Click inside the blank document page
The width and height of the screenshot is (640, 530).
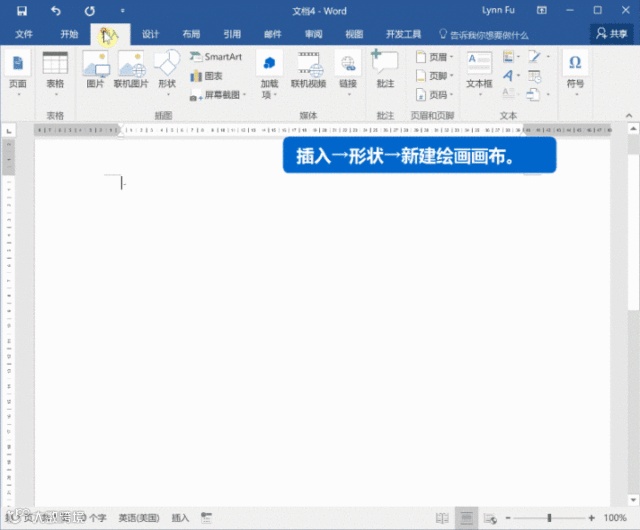(322, 323)
